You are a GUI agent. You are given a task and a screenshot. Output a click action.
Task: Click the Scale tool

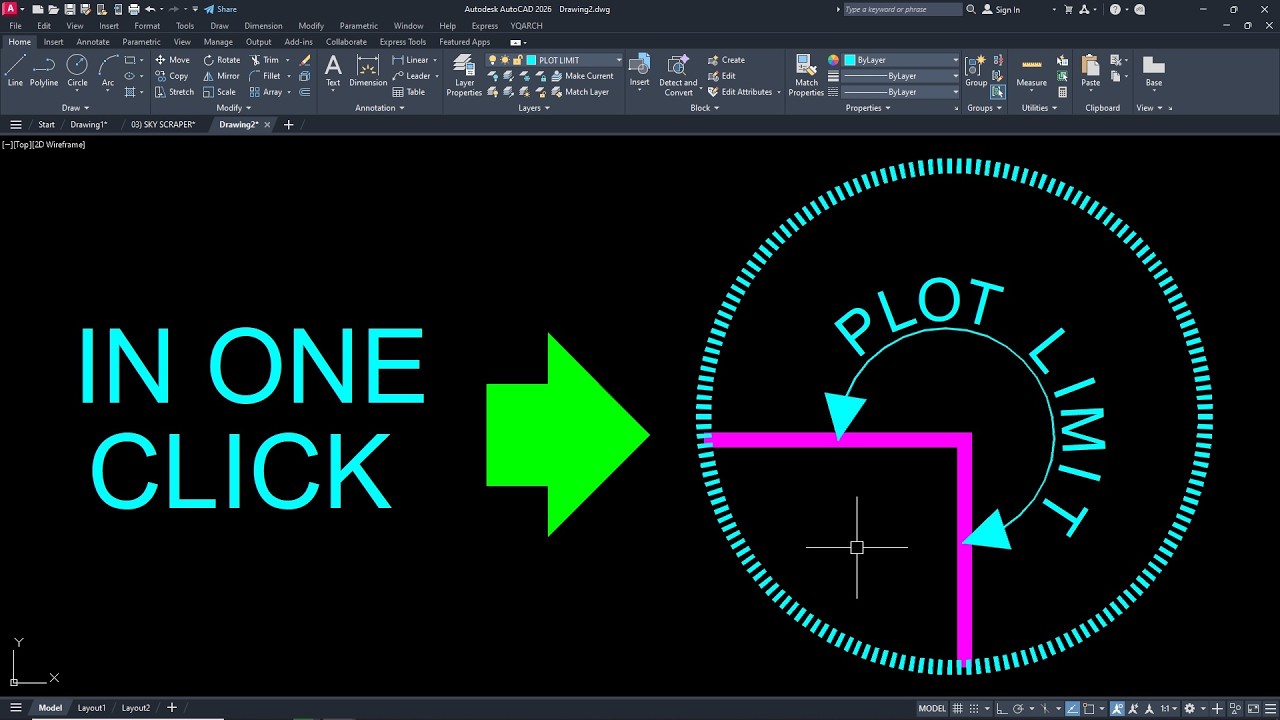pos(220,92)
